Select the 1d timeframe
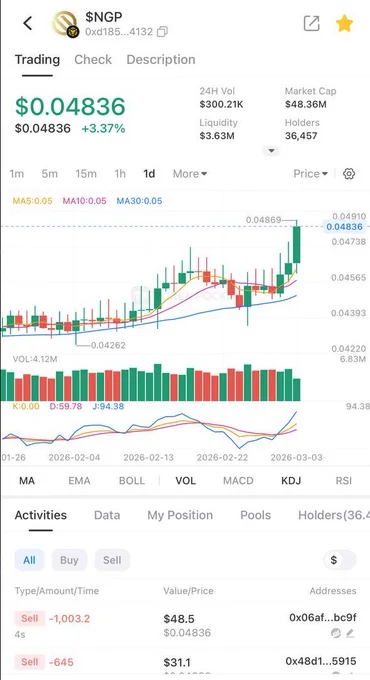The width and height of the screenshot is (370, 680). pos(149,174)
